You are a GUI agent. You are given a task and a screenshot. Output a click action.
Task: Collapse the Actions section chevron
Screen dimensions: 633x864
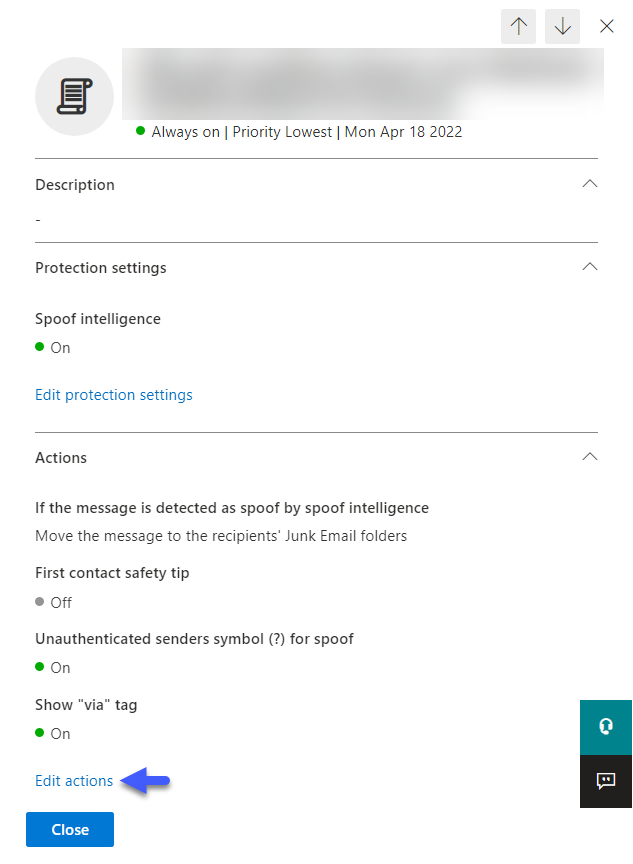589,457
